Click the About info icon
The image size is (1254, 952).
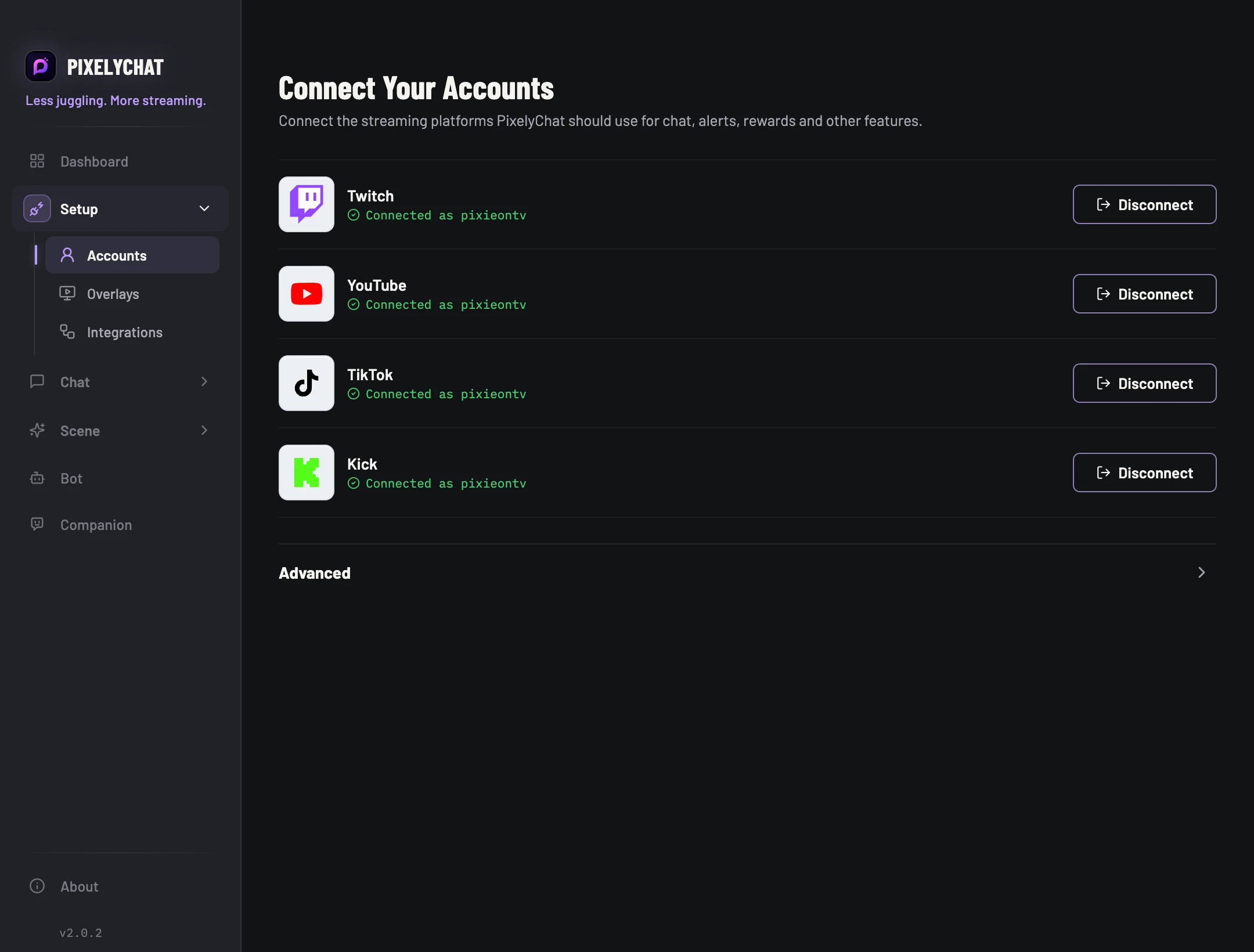pos(37,886)
